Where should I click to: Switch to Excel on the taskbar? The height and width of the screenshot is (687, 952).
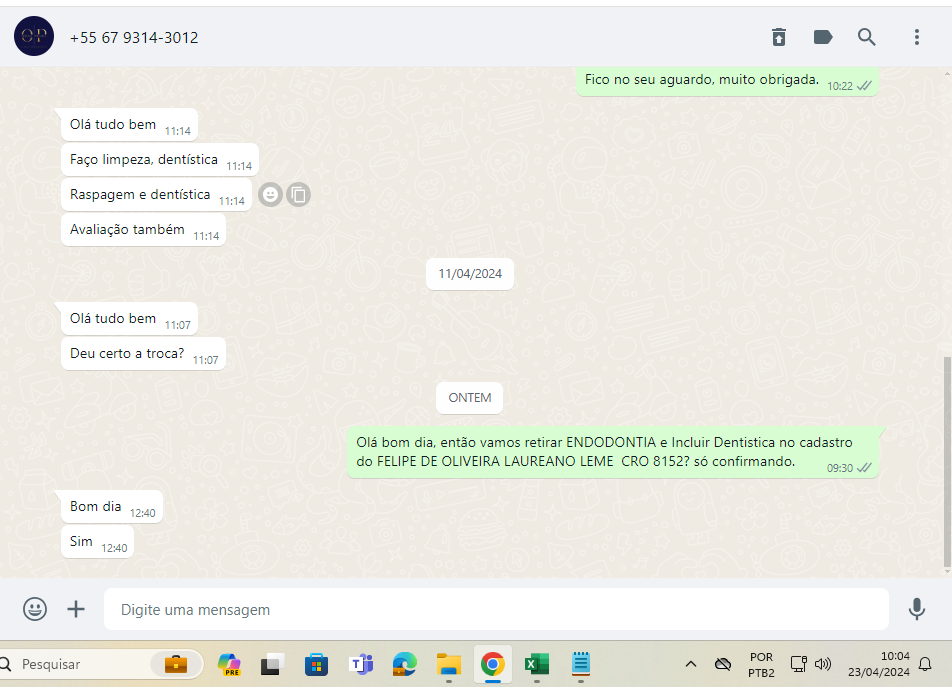pos(537,665)
